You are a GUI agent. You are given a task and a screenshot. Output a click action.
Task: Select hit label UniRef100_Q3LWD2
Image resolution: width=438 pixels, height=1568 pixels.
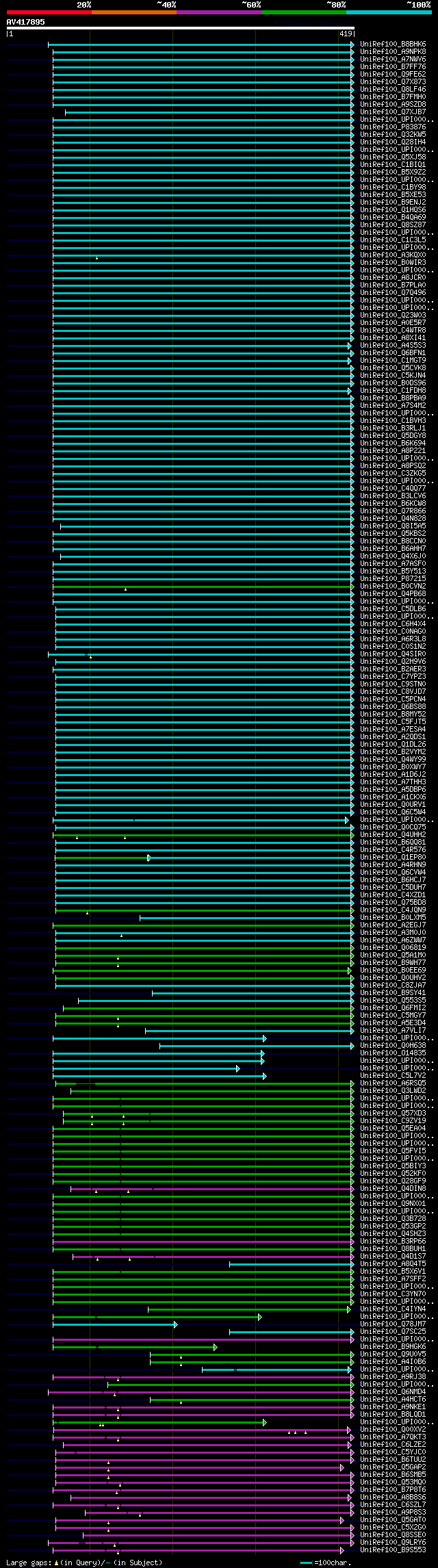(x=393, y=1091)
